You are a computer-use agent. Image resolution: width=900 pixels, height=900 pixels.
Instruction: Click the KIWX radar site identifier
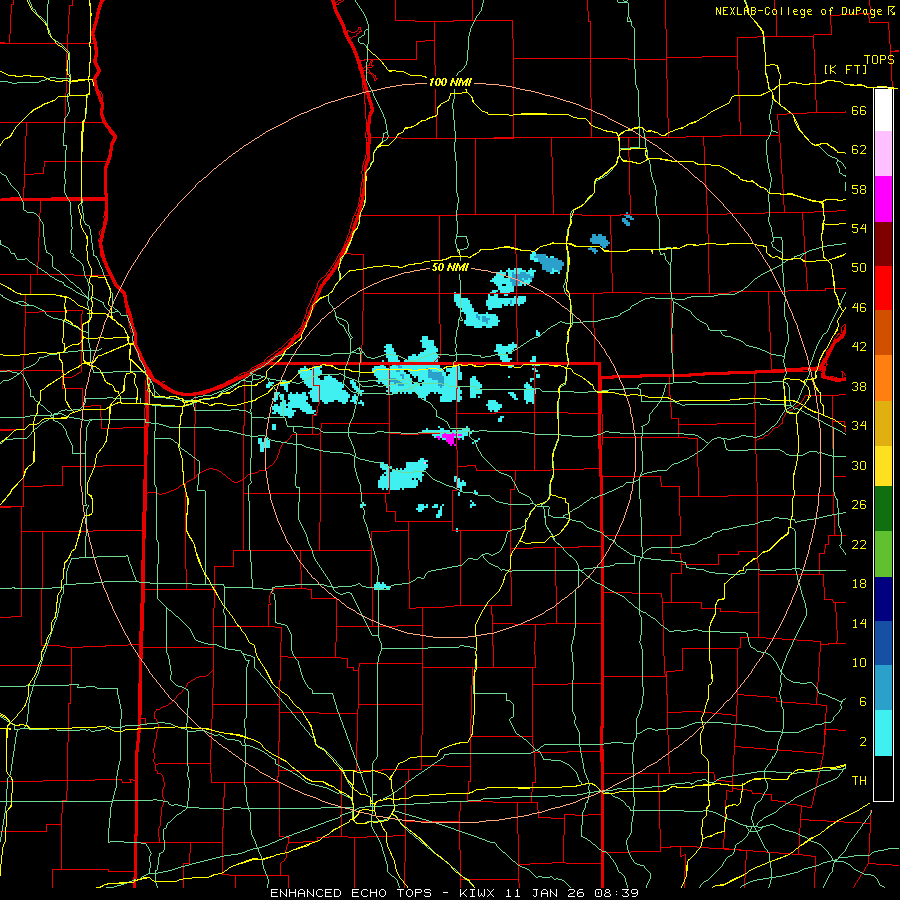pyautogui.click(x=479, y=893)
